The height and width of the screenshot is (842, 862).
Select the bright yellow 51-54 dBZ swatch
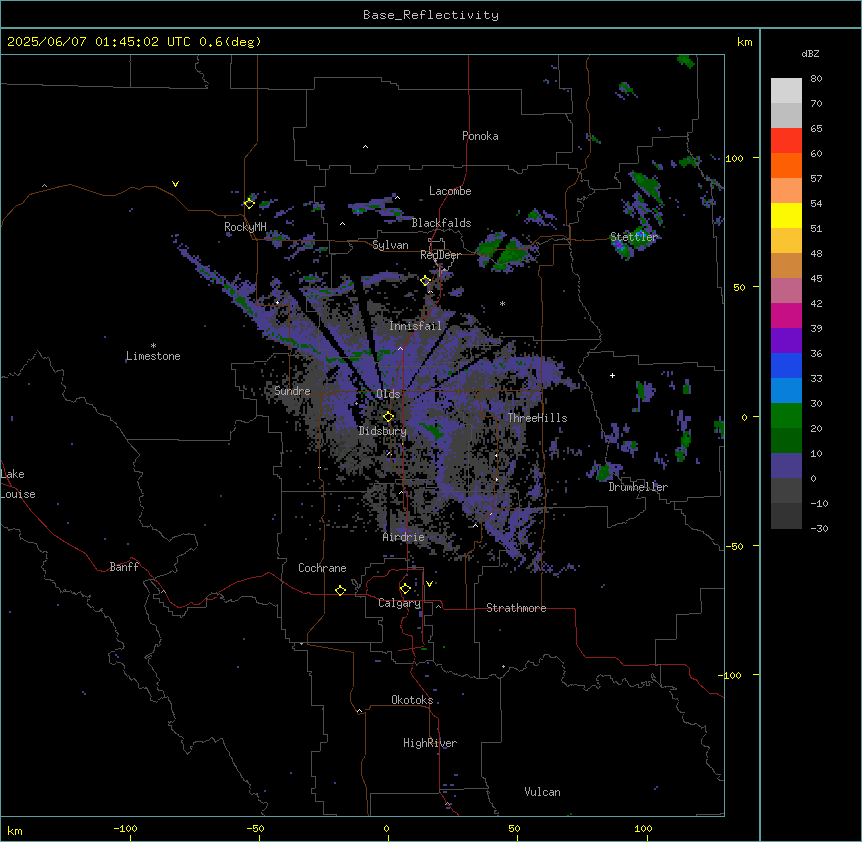[786, 215]
